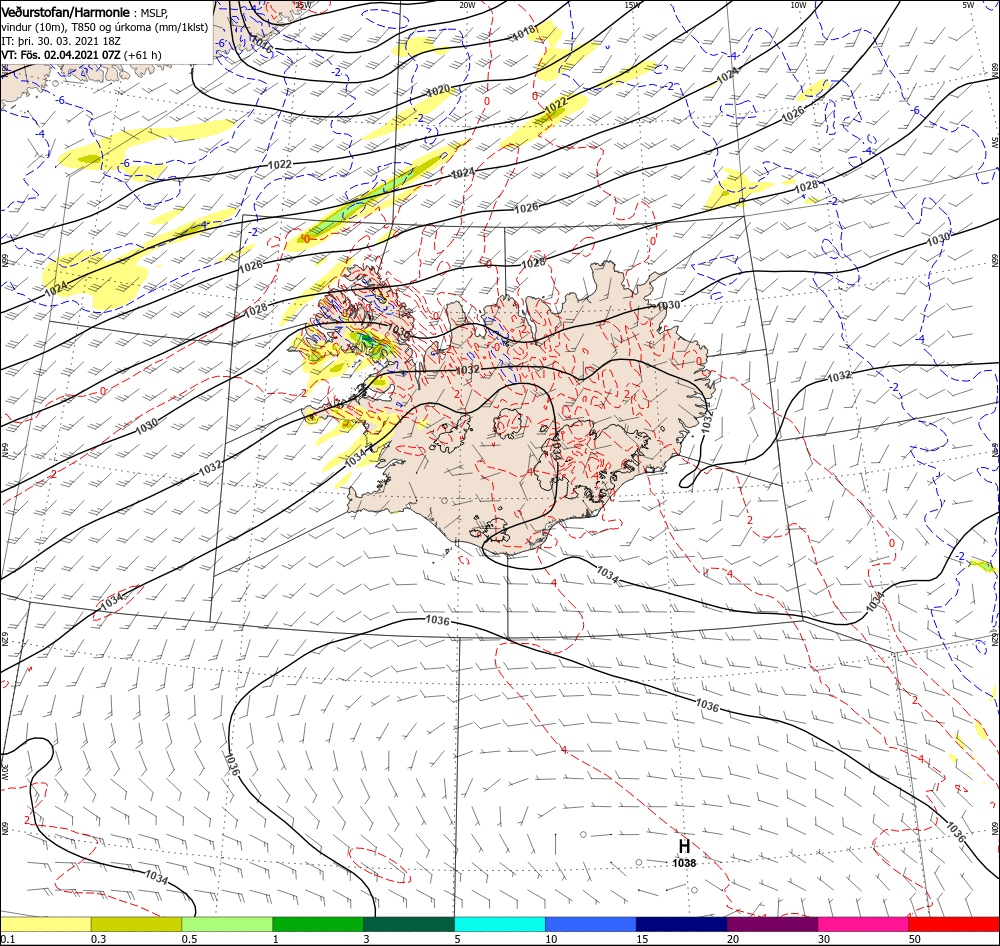
Task: Click the 25W longitude label
Action: (304, 5)
